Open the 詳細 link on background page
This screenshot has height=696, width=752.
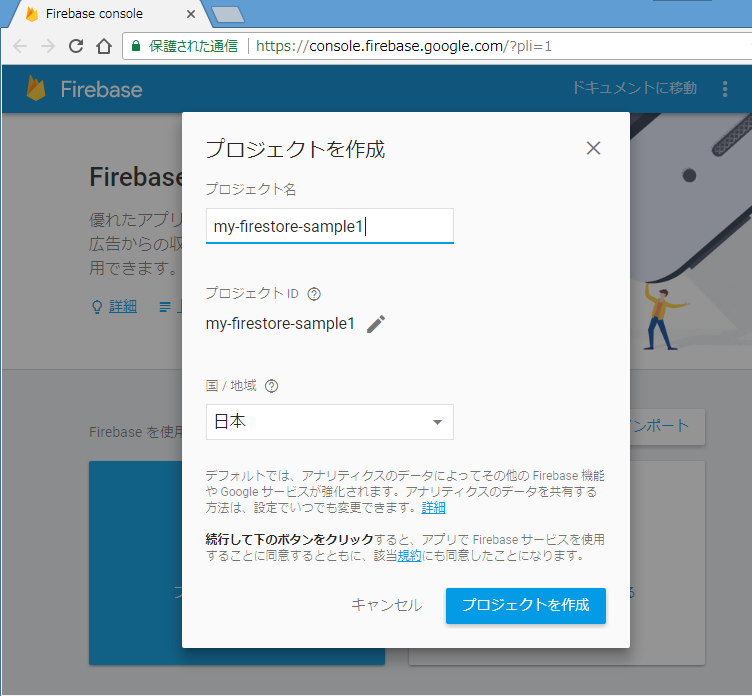(123, 306)
